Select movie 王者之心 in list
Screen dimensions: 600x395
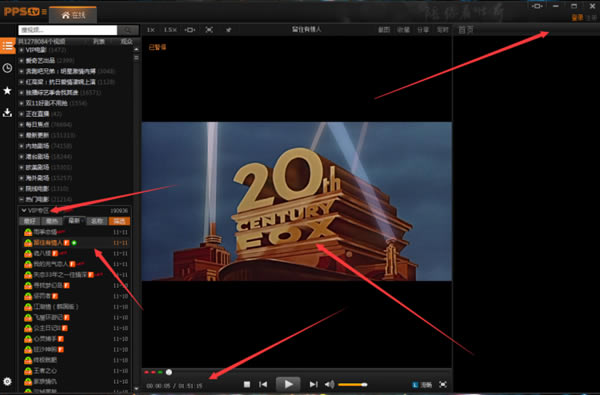point(75,371)
